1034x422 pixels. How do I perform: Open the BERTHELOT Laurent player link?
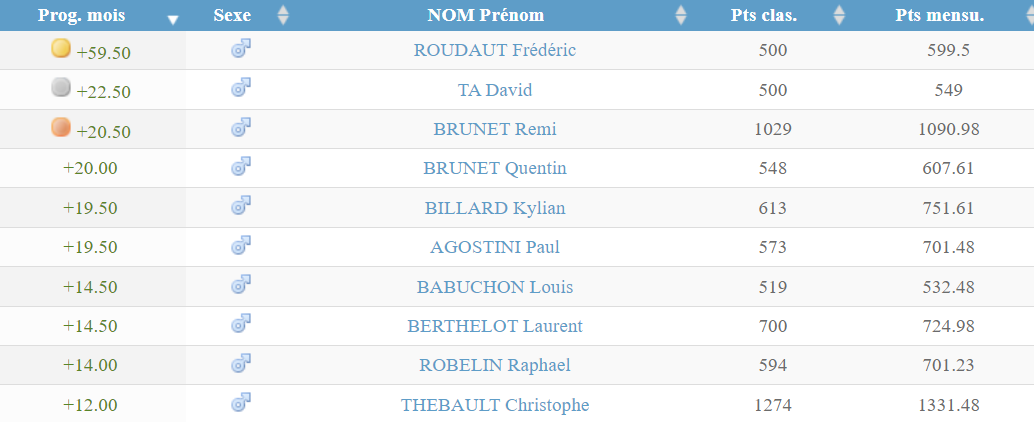pyautogui.click(x=495, y=326)
